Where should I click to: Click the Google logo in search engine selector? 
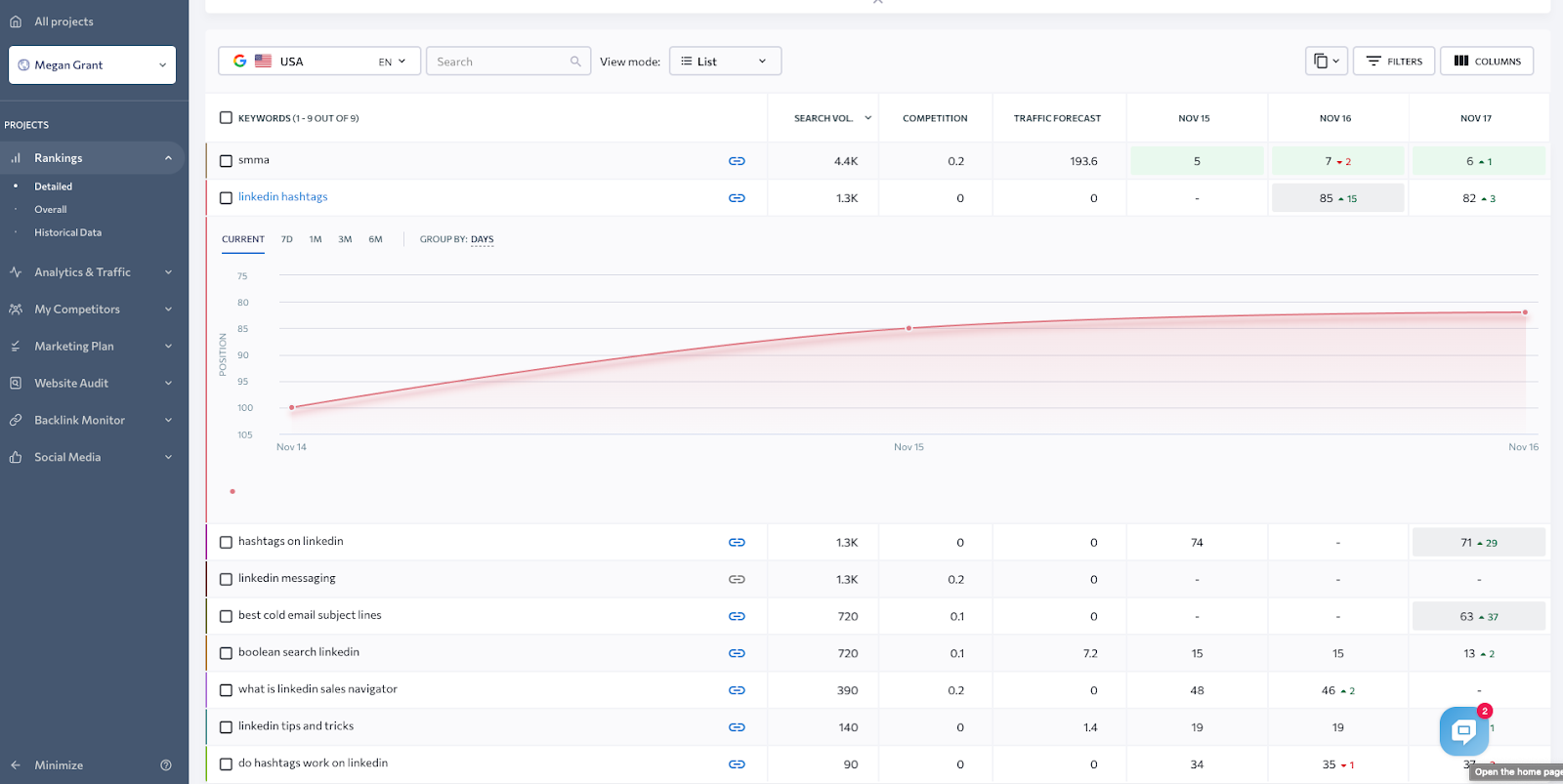pyautogui.click(x=239, y=61)
